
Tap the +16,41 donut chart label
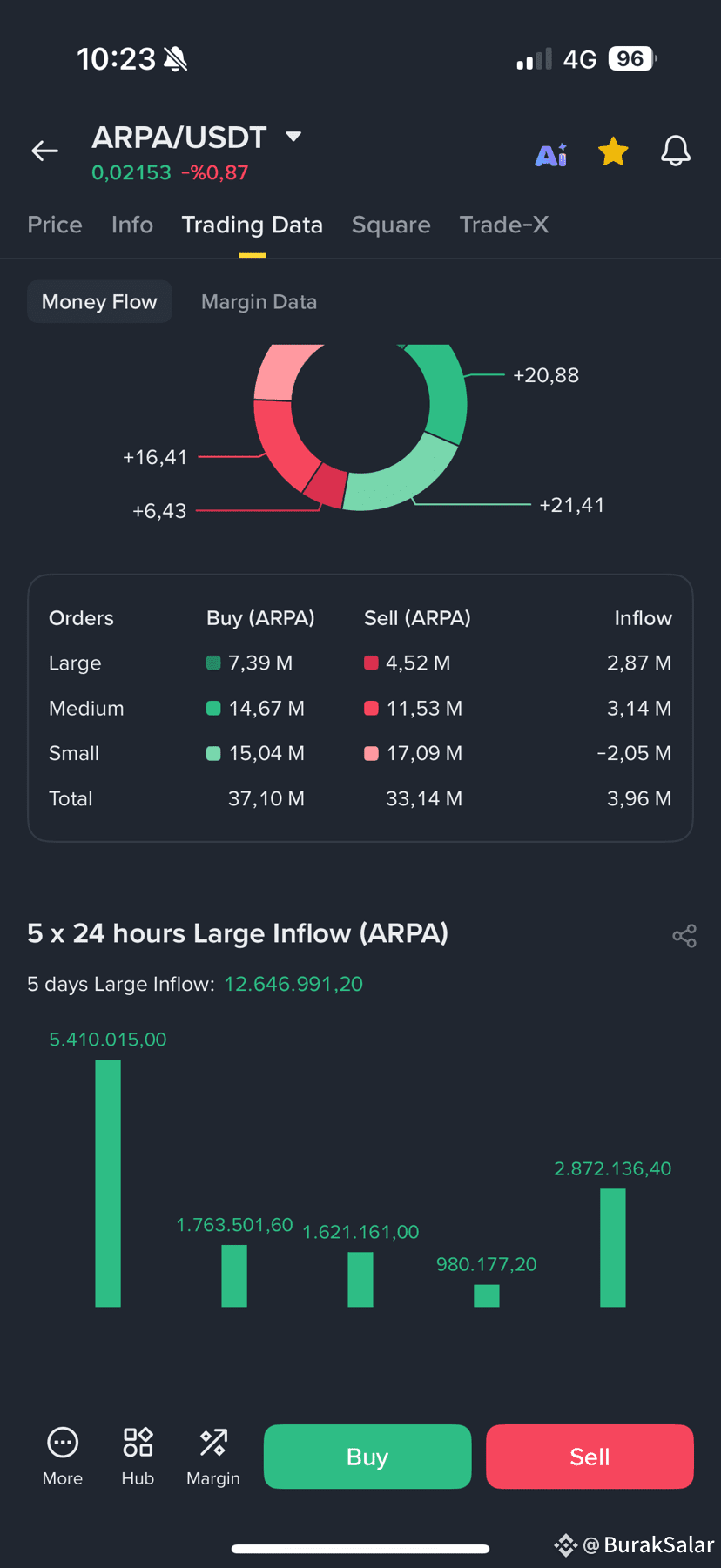[x=155, y=457]
